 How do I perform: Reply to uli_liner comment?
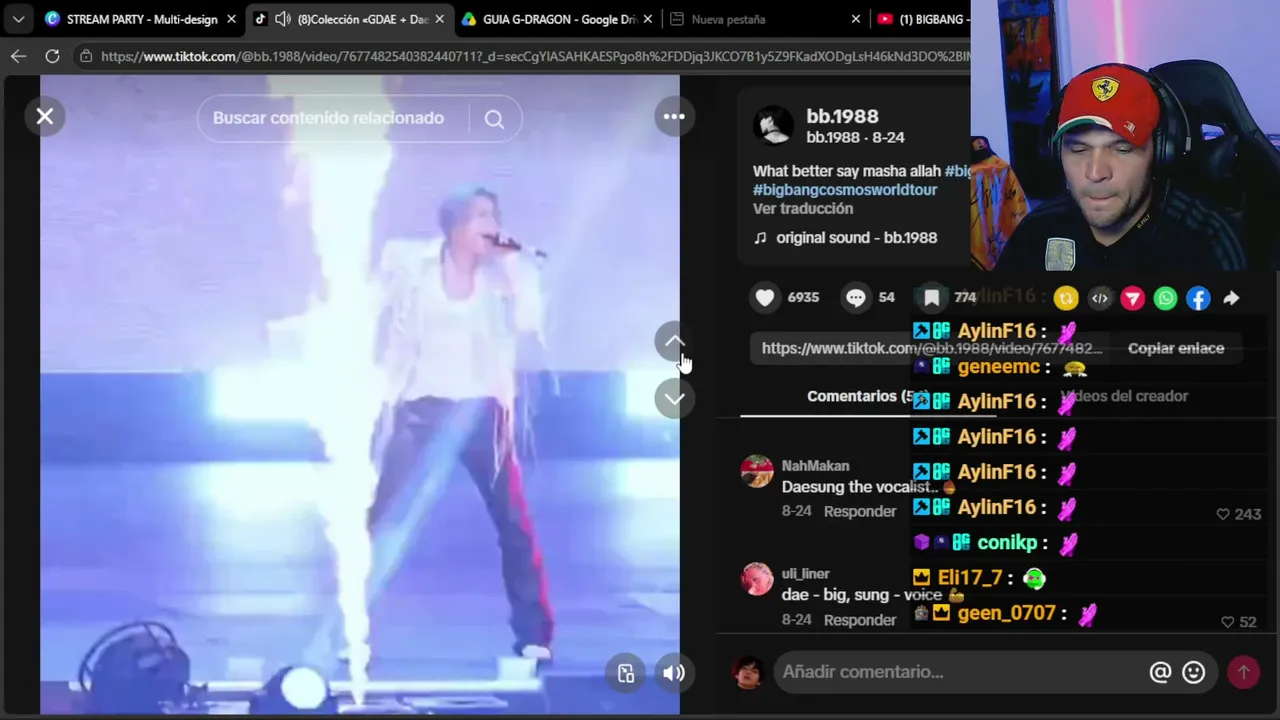click(860, 620)
